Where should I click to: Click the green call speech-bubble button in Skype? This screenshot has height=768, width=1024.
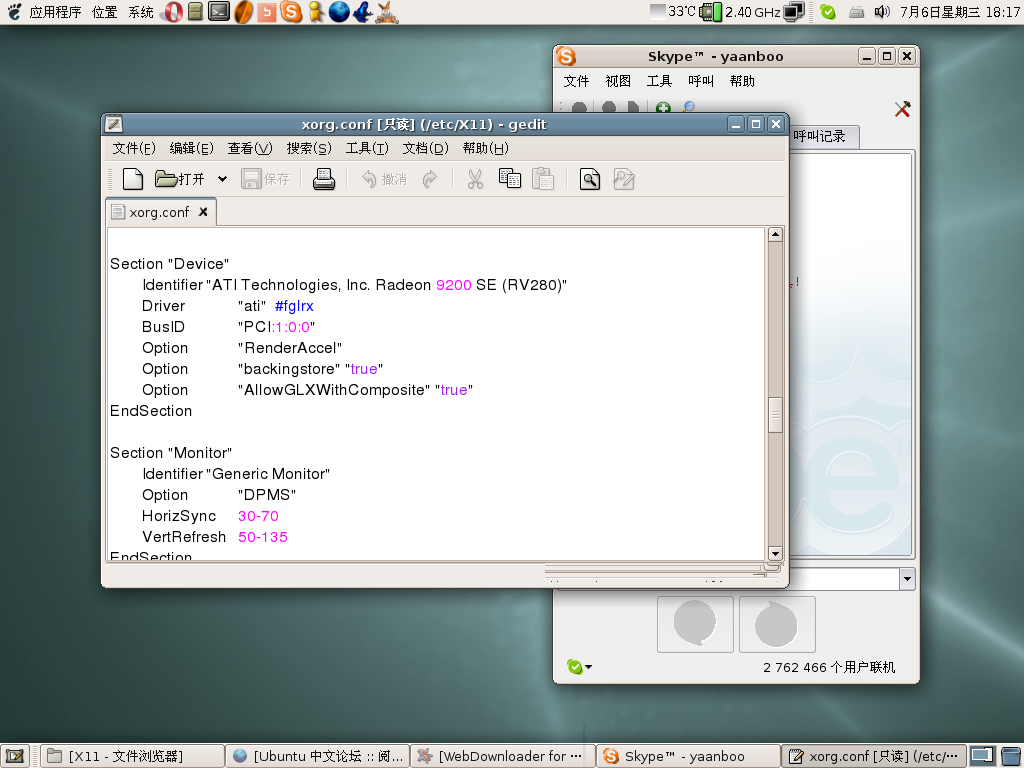click(x=695, y=624)
